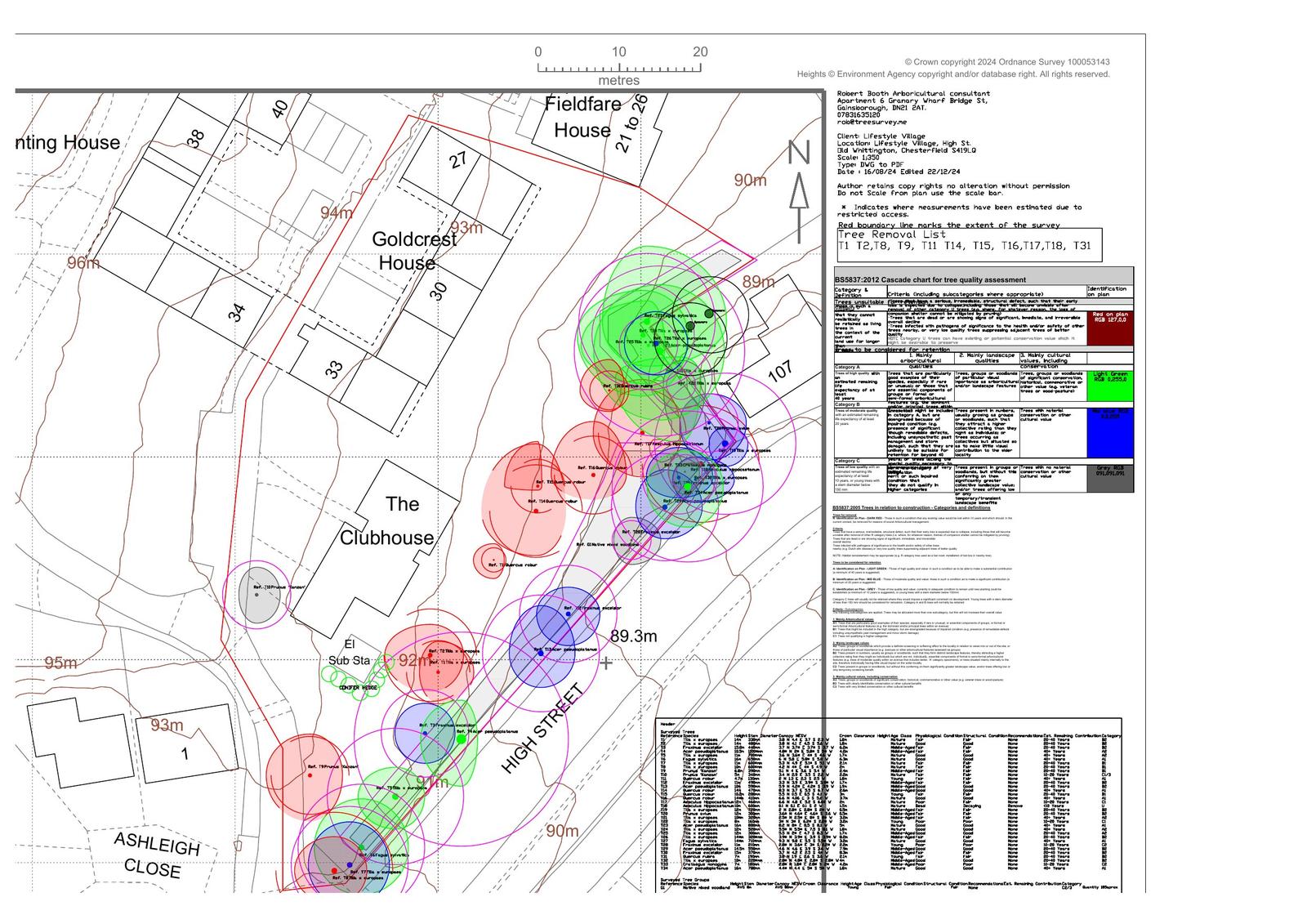Select the blue category B legend swatch

[x=1109, y=433]
